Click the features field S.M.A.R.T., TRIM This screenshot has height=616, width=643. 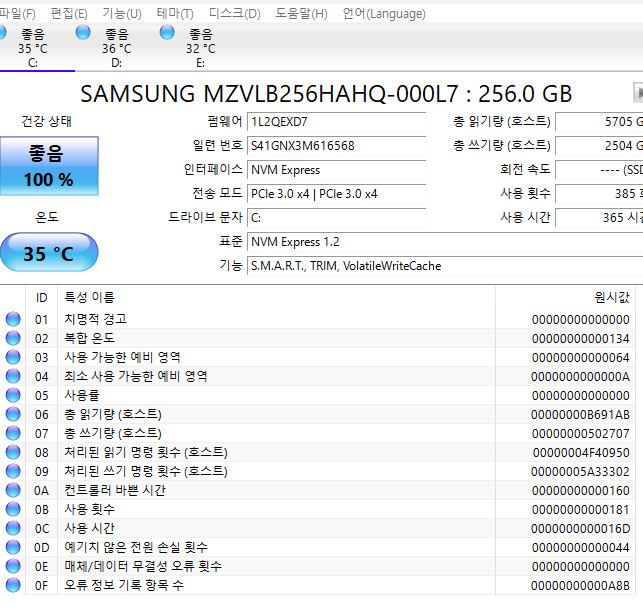(x=445, y=266)
